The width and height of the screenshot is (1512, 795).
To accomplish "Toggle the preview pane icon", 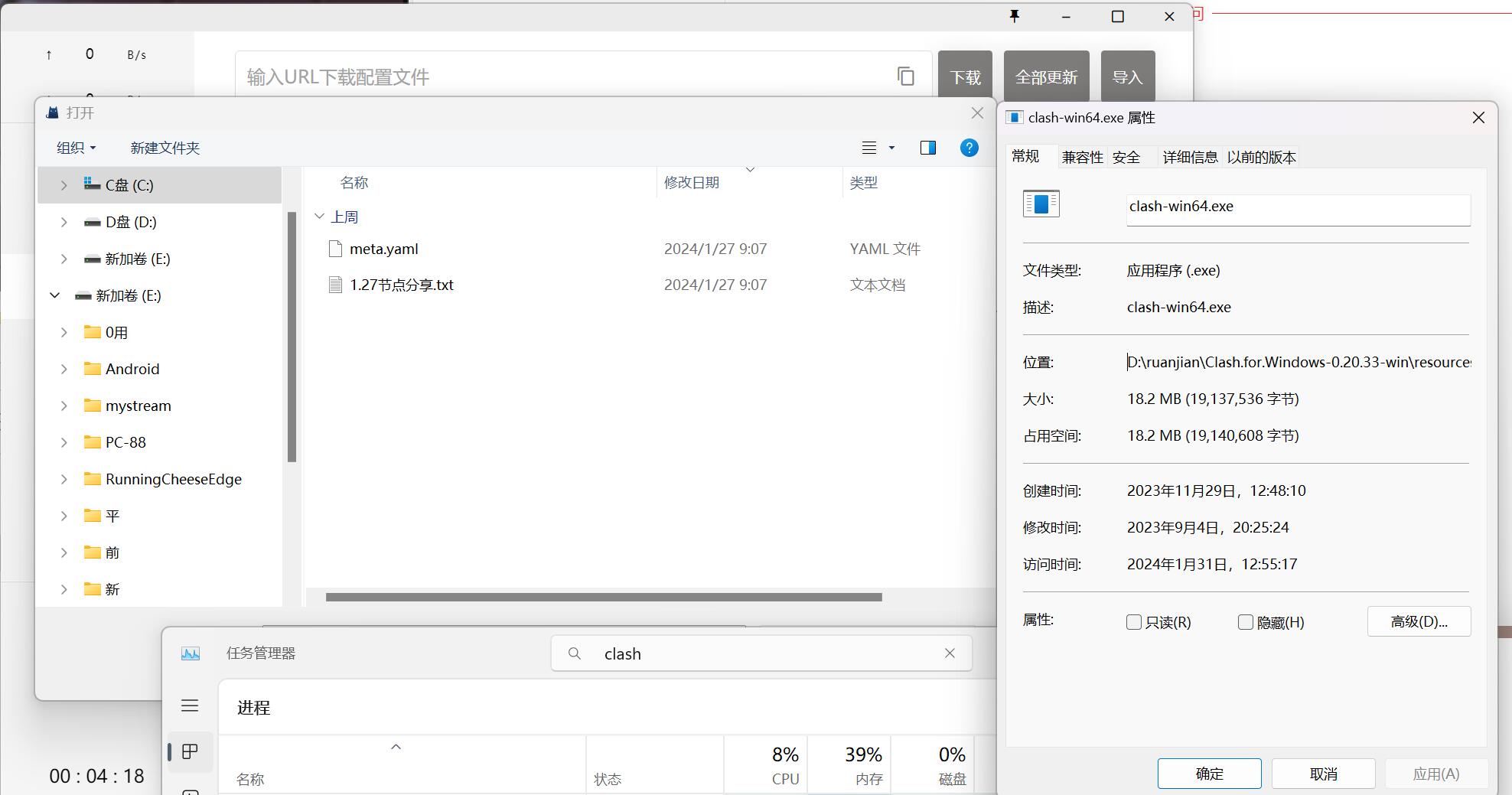I will click(927, 148).
